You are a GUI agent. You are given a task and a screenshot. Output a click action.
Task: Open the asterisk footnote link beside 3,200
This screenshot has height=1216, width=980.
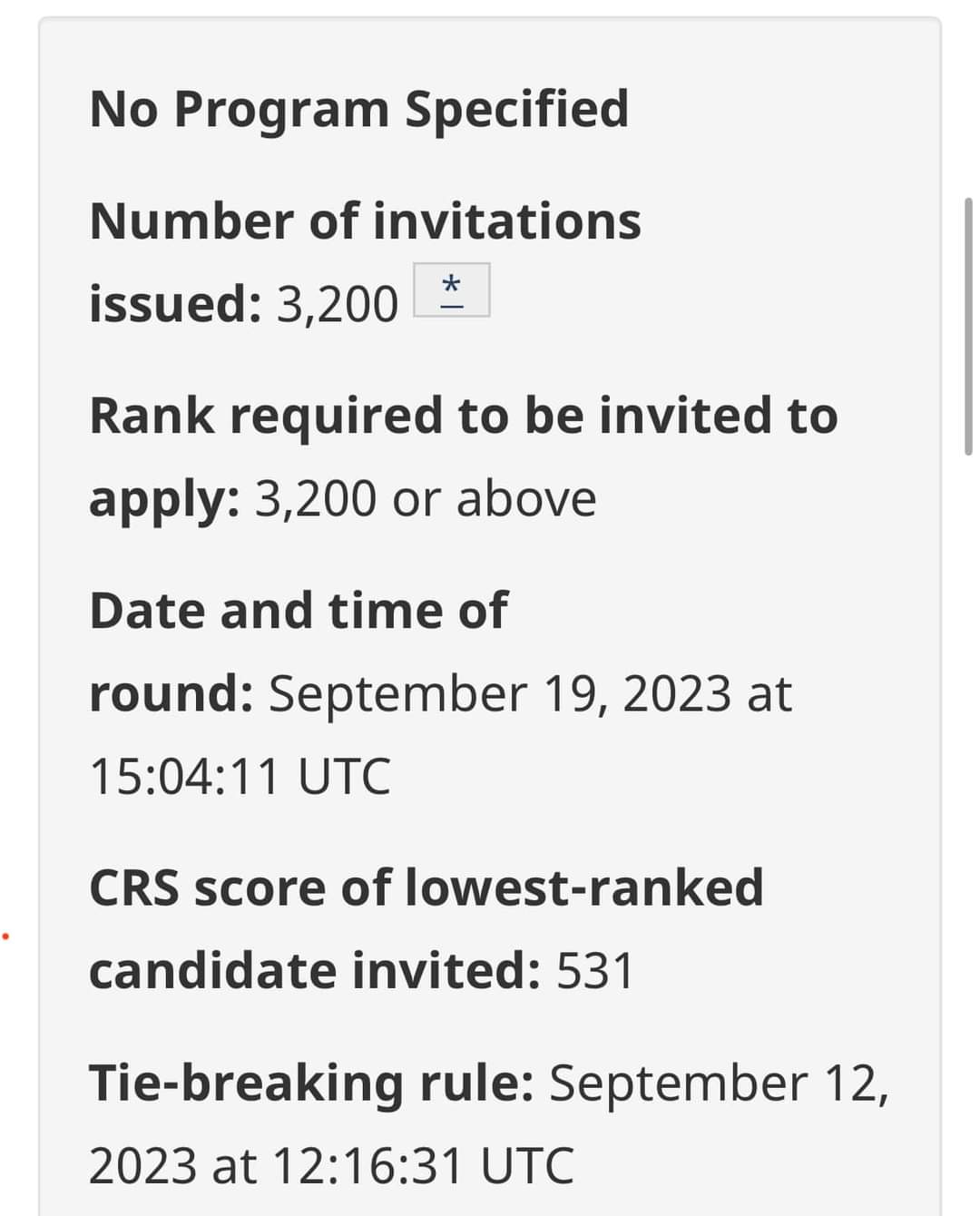452,289
